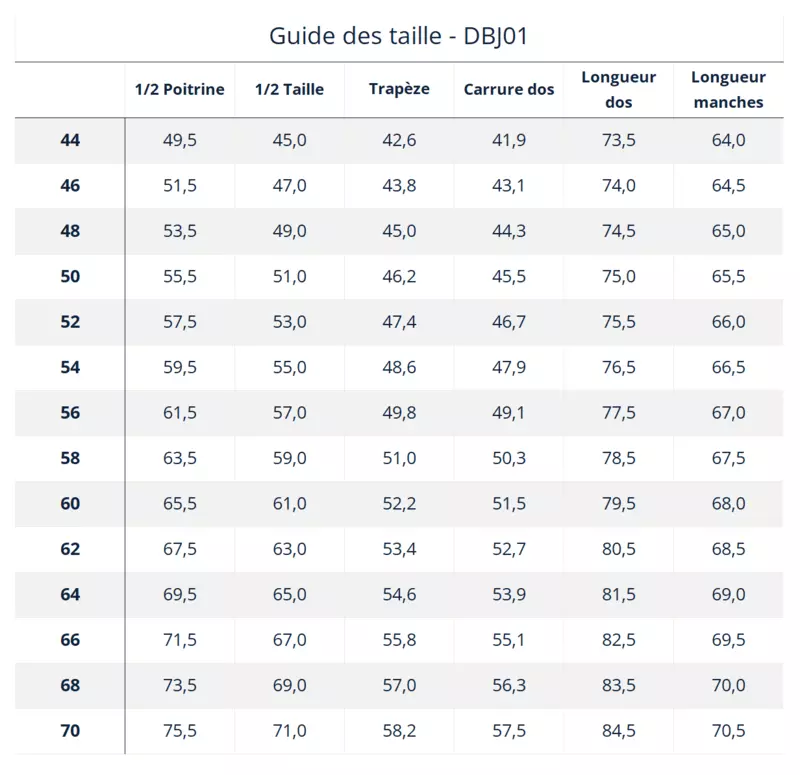Select the 1/2 Taille column header
The height and width of the screenshot is (775, 800).
click(x=289, y=89)
